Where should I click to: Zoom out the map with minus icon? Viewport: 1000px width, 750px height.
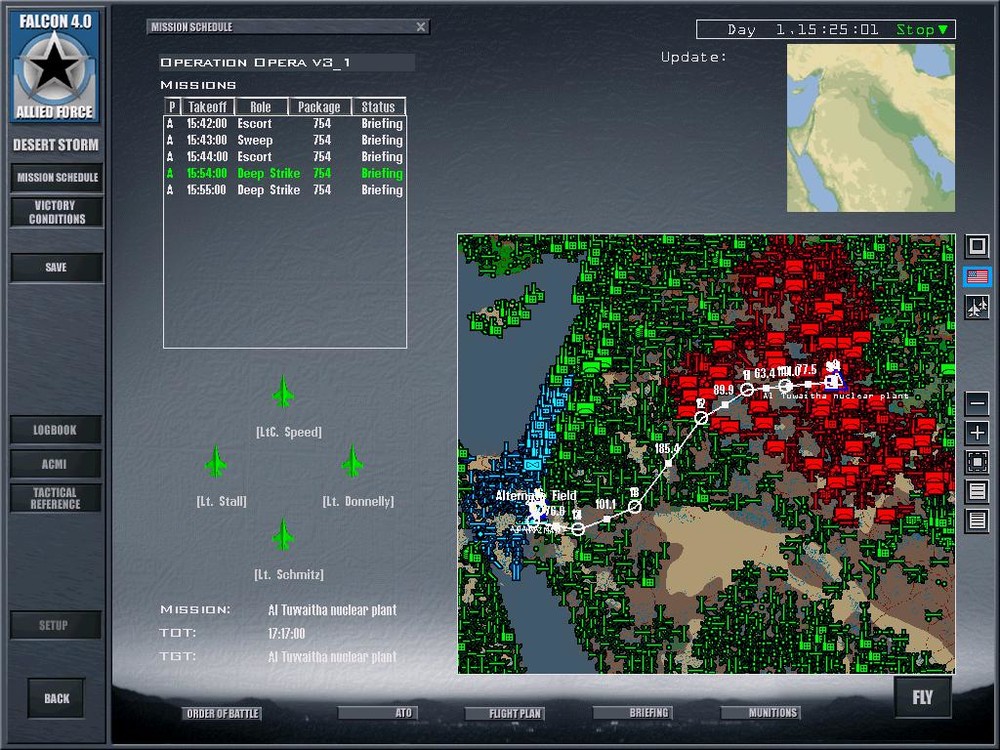(x=976, y=403)
